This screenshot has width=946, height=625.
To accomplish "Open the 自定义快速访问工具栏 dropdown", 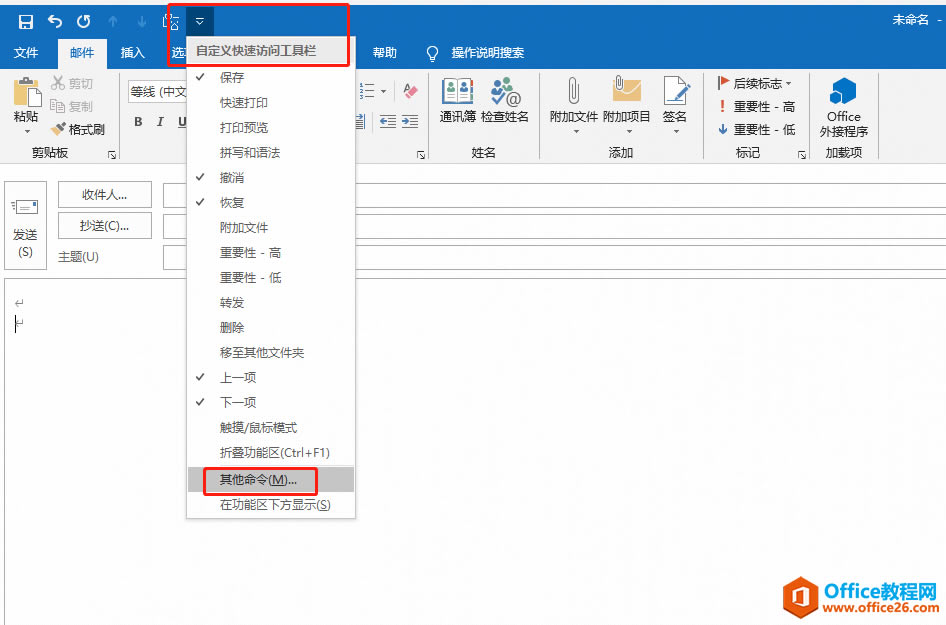I will 200,20.
